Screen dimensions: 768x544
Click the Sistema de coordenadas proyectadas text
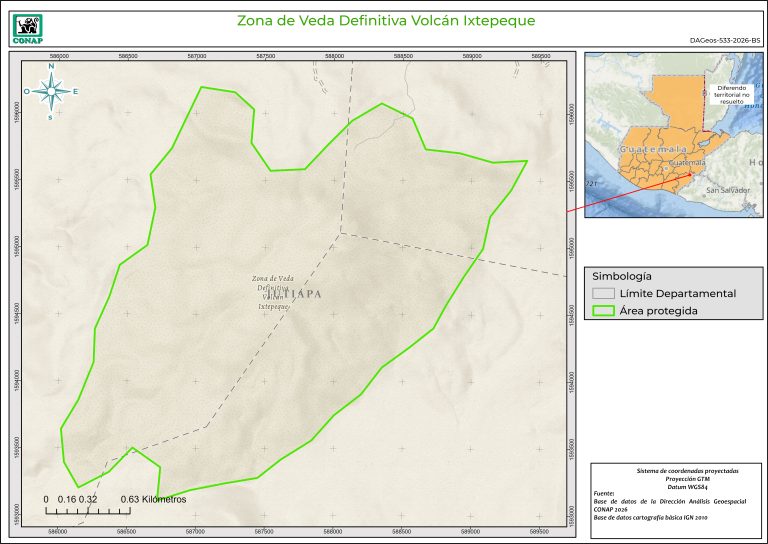[674, 470]
